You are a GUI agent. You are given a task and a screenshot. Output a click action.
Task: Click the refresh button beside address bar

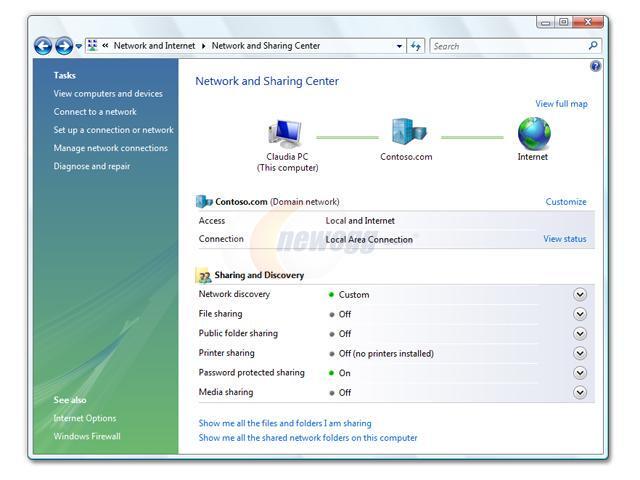point(416,46)
